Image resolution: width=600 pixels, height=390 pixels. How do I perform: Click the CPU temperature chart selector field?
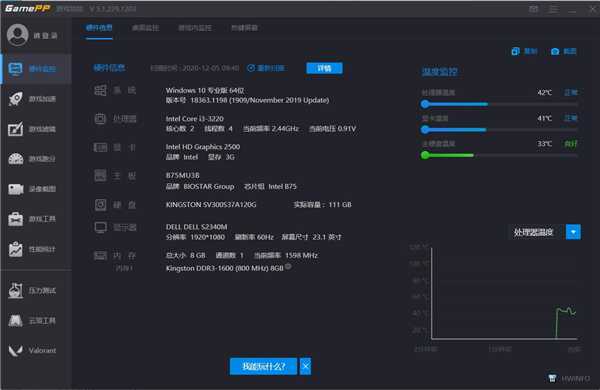(x=537, y=232)
